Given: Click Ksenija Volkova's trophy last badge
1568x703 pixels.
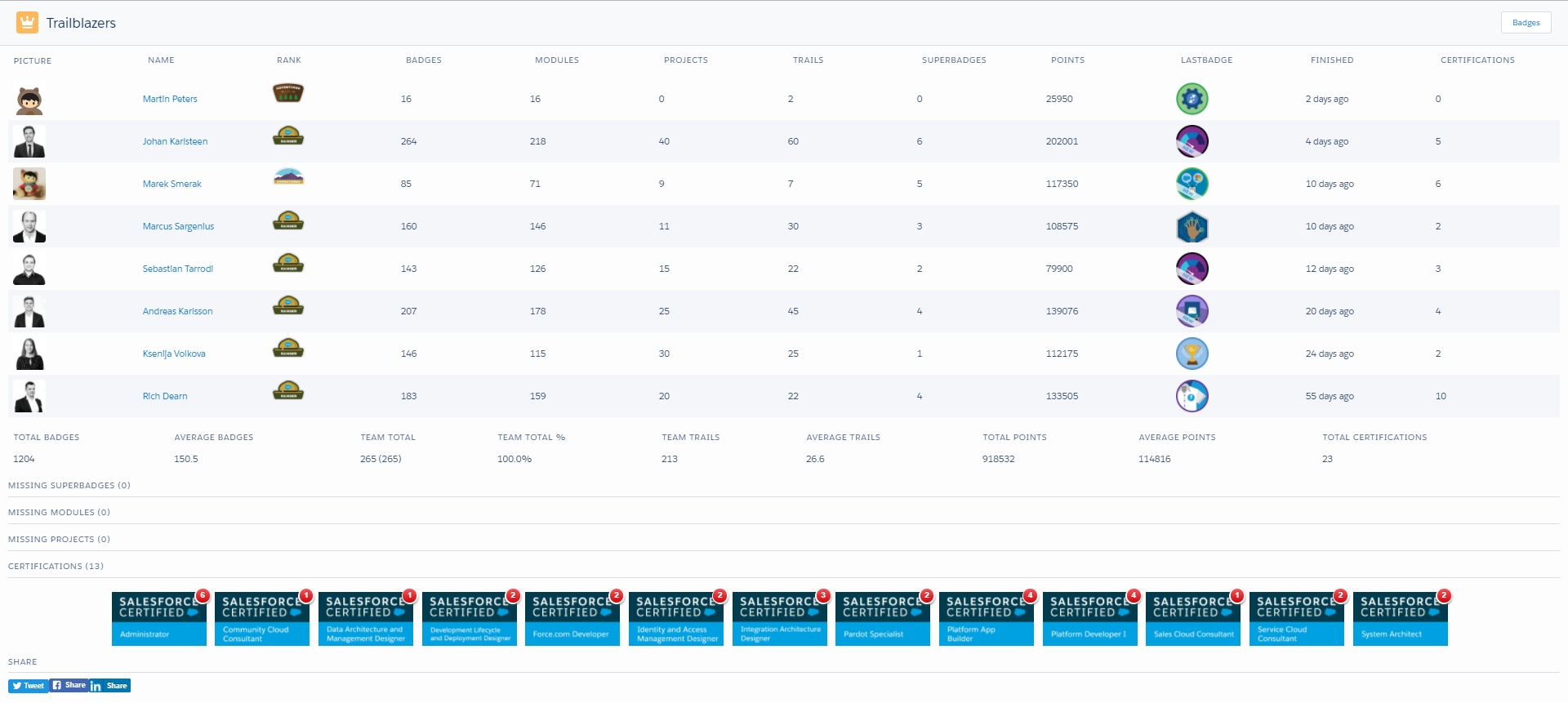Looking at the screenshot, I should tap(1192, 354).
